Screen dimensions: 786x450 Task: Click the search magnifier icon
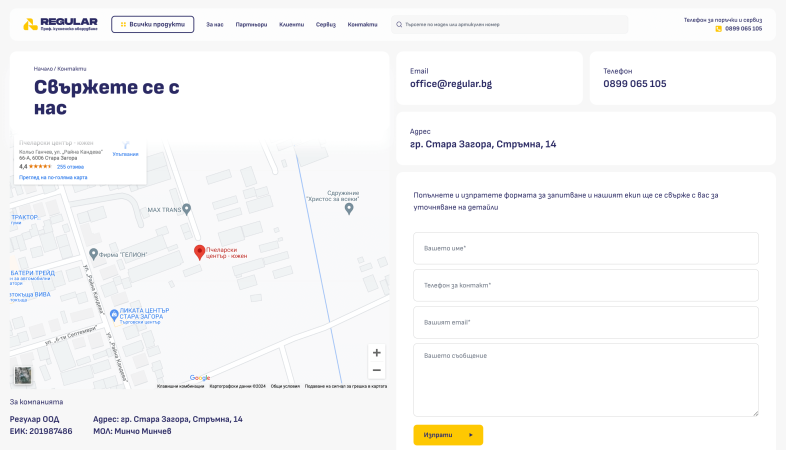(399, 25)
